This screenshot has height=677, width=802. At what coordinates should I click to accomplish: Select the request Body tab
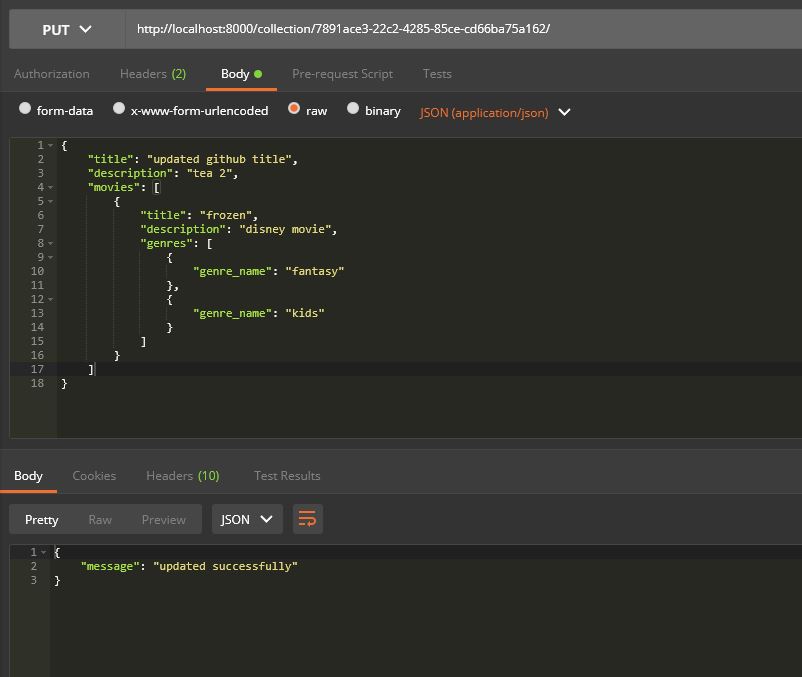(x=241, y=74)
